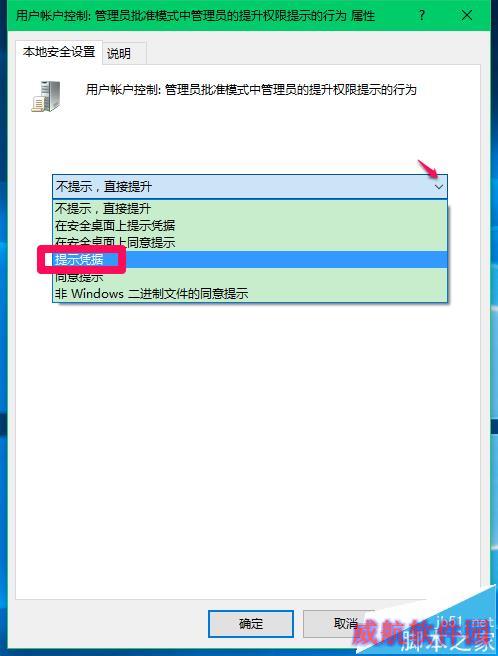Click the green title bar text

pyautogui.click(x=195, y=16)
